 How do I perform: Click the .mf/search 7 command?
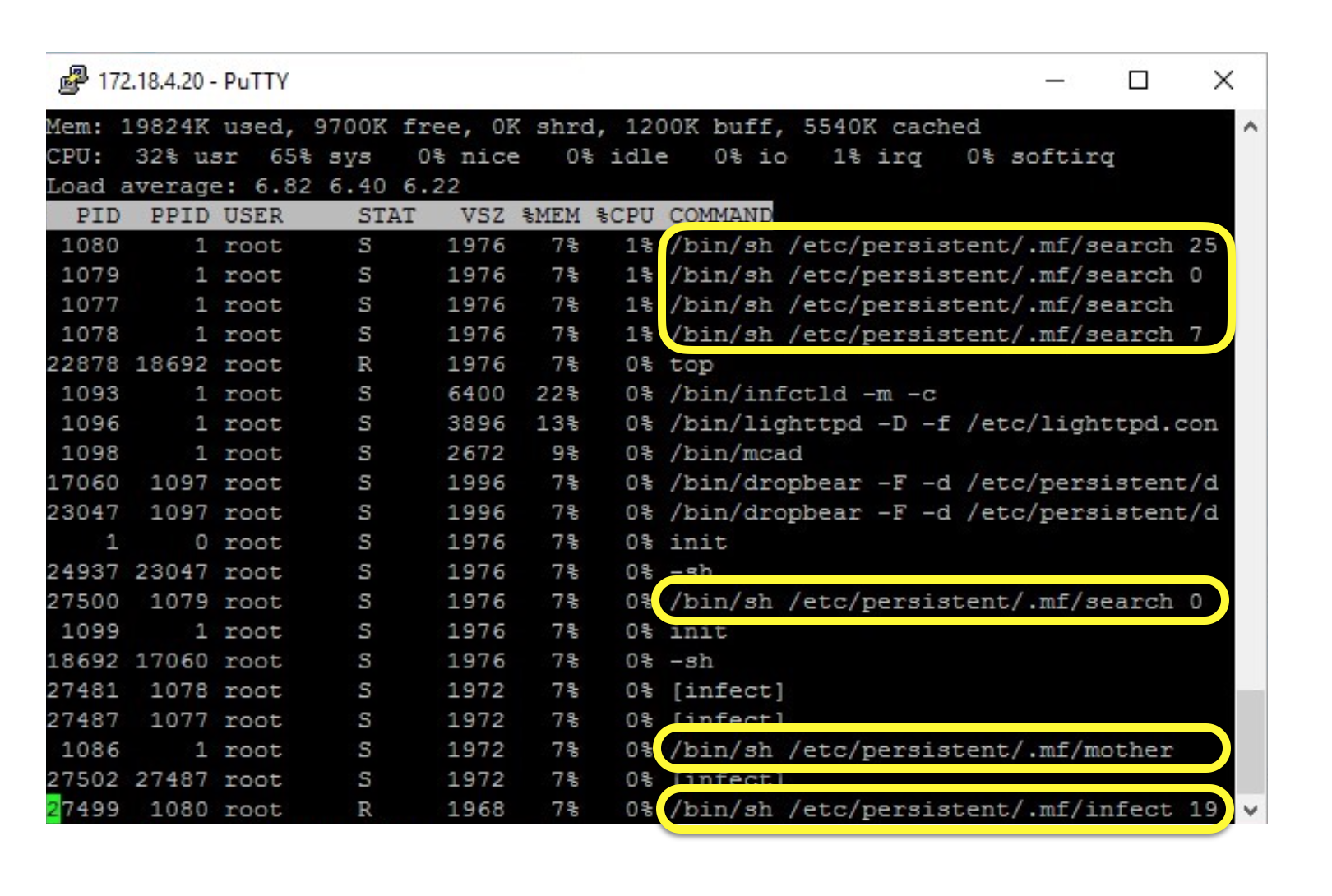pyautogui.click(x=936, y=335)
